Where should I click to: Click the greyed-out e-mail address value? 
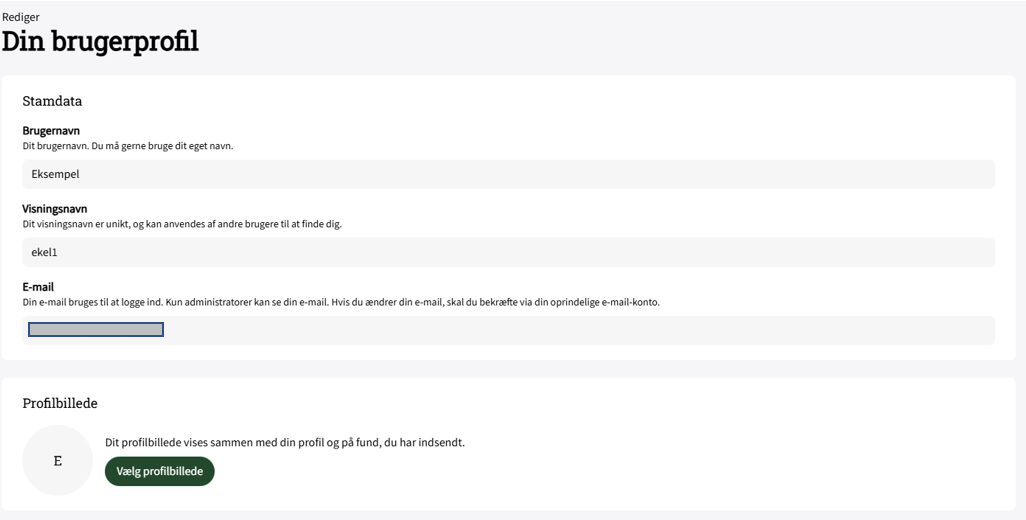[96, 330]
